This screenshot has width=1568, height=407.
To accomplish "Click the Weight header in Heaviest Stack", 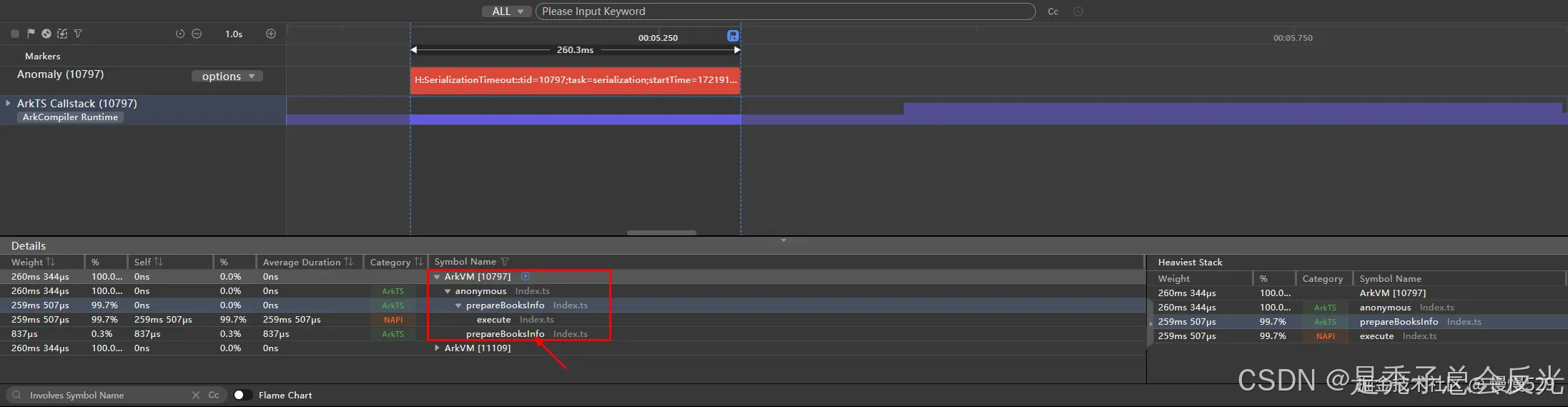I will coord(1174,279).
